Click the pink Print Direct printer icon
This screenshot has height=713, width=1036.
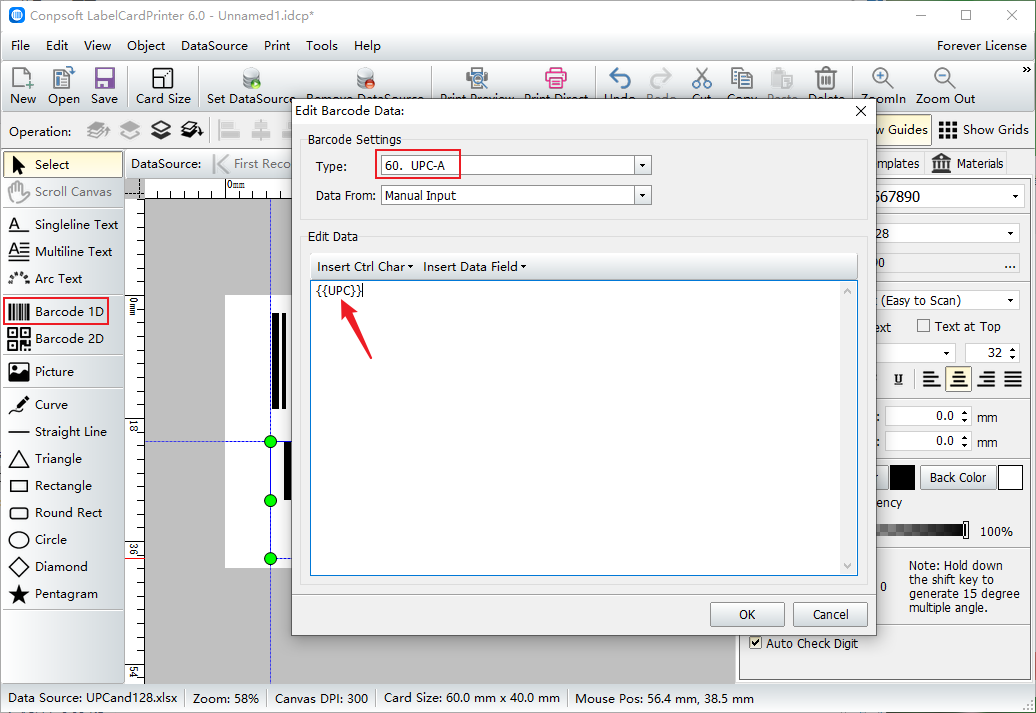coord(556,79)
